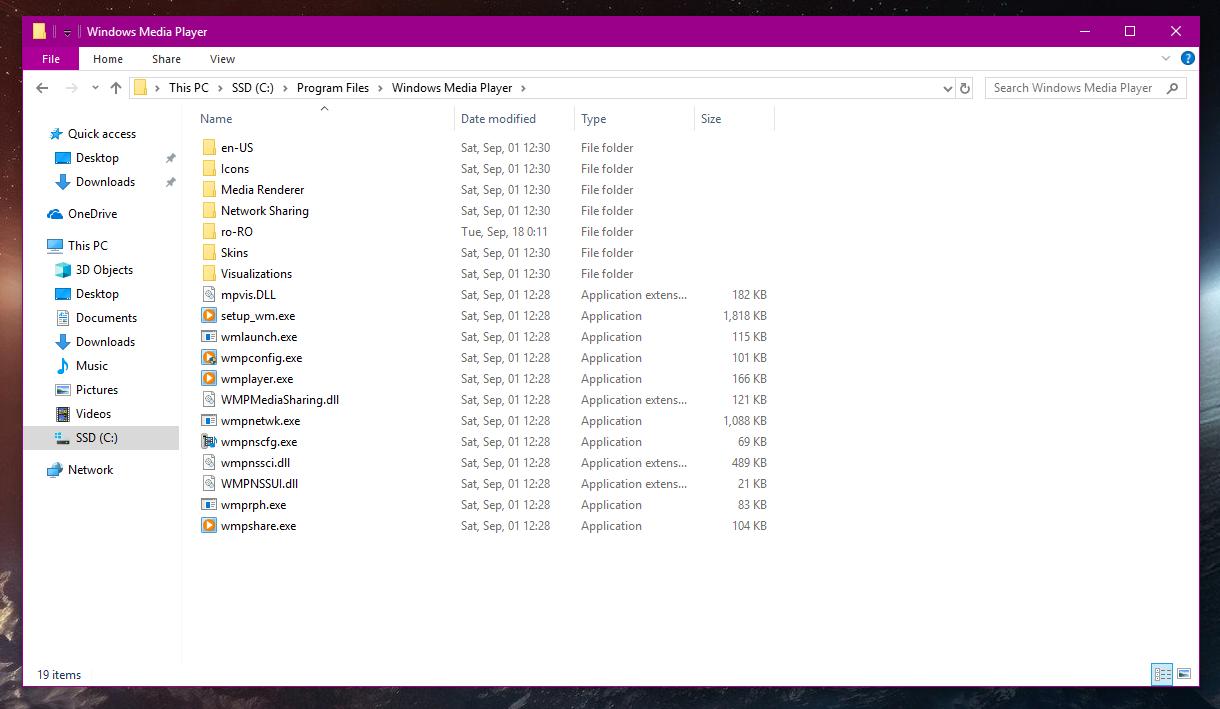
Task: Open the Share ribbon tab
Action: pos(166,59)
